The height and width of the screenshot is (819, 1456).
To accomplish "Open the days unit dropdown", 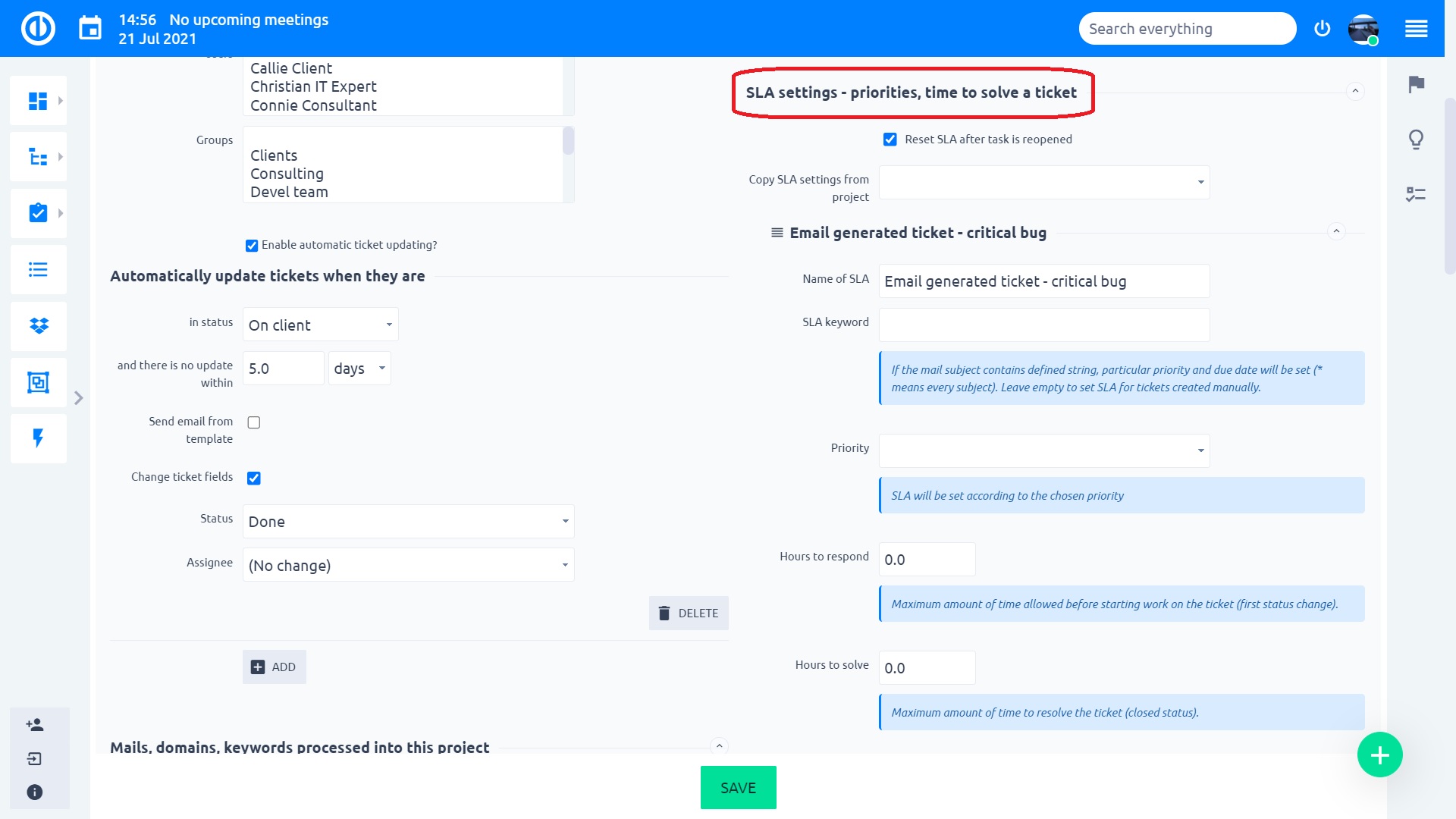I will click(359, 368).
